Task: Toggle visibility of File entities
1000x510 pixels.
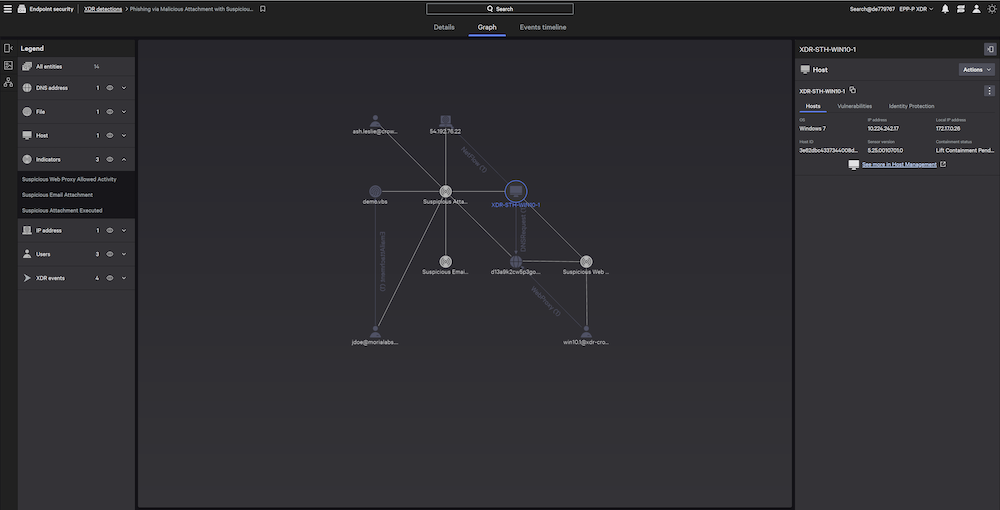Action: [x=110, y=112]
